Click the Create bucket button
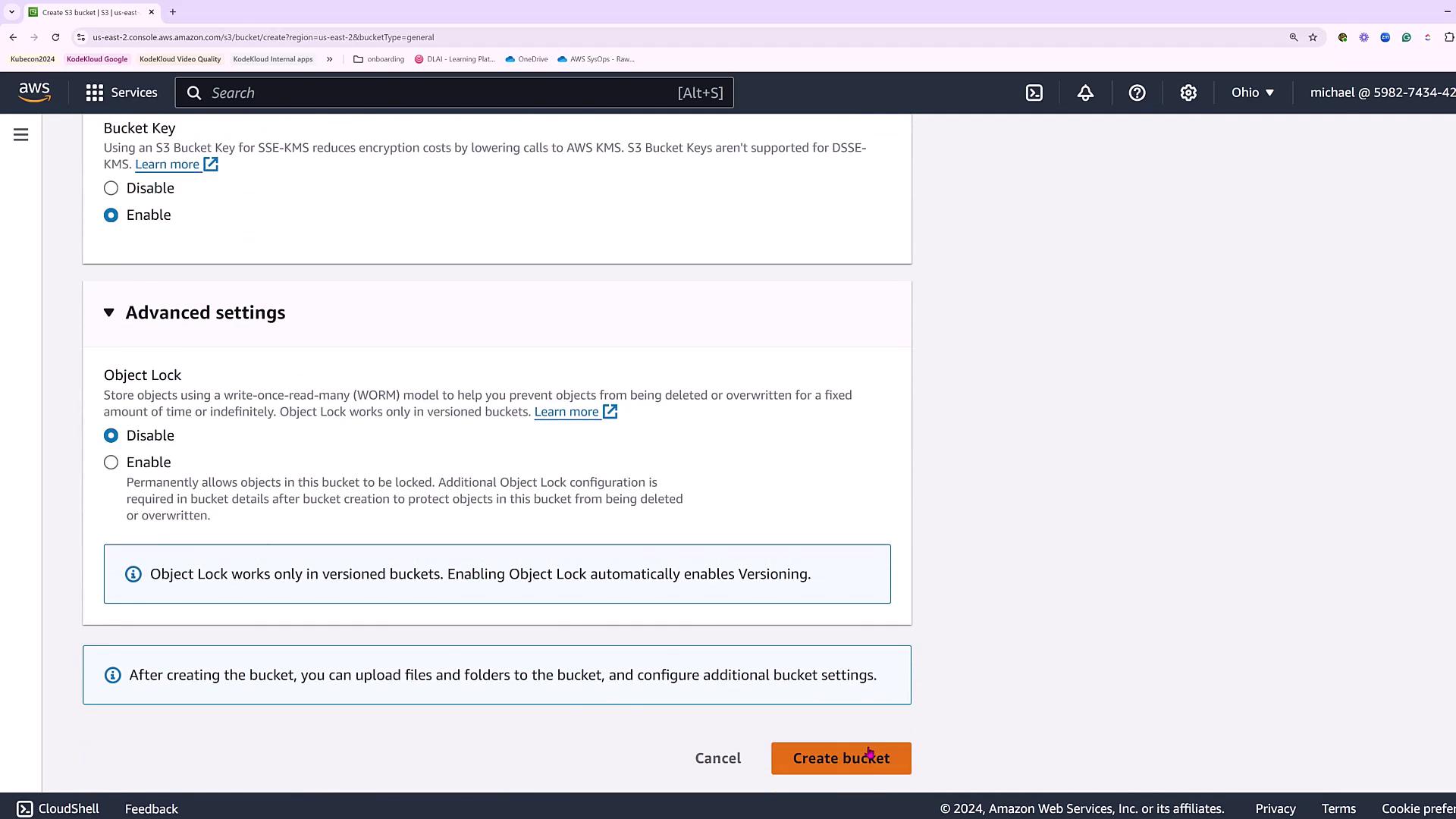 point(840,758)
